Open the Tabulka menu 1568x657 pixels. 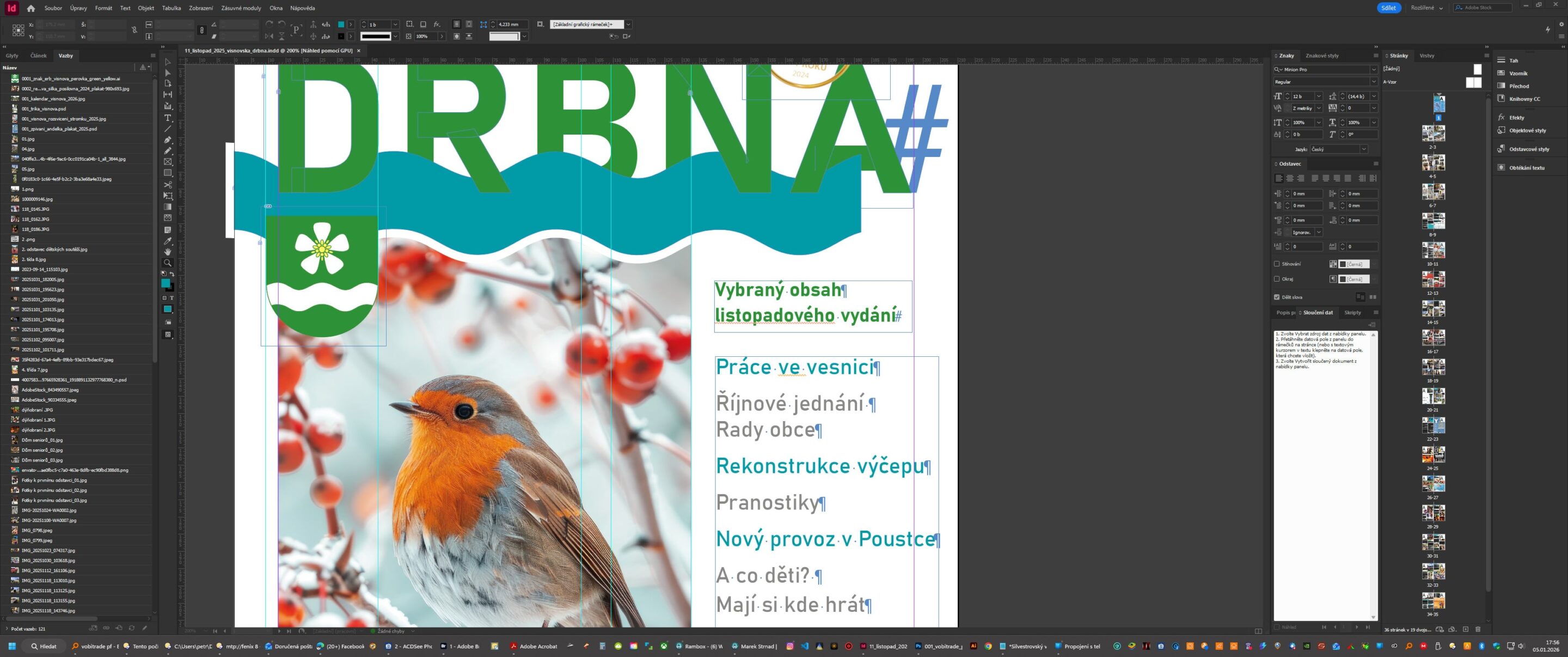click(171, 8)
